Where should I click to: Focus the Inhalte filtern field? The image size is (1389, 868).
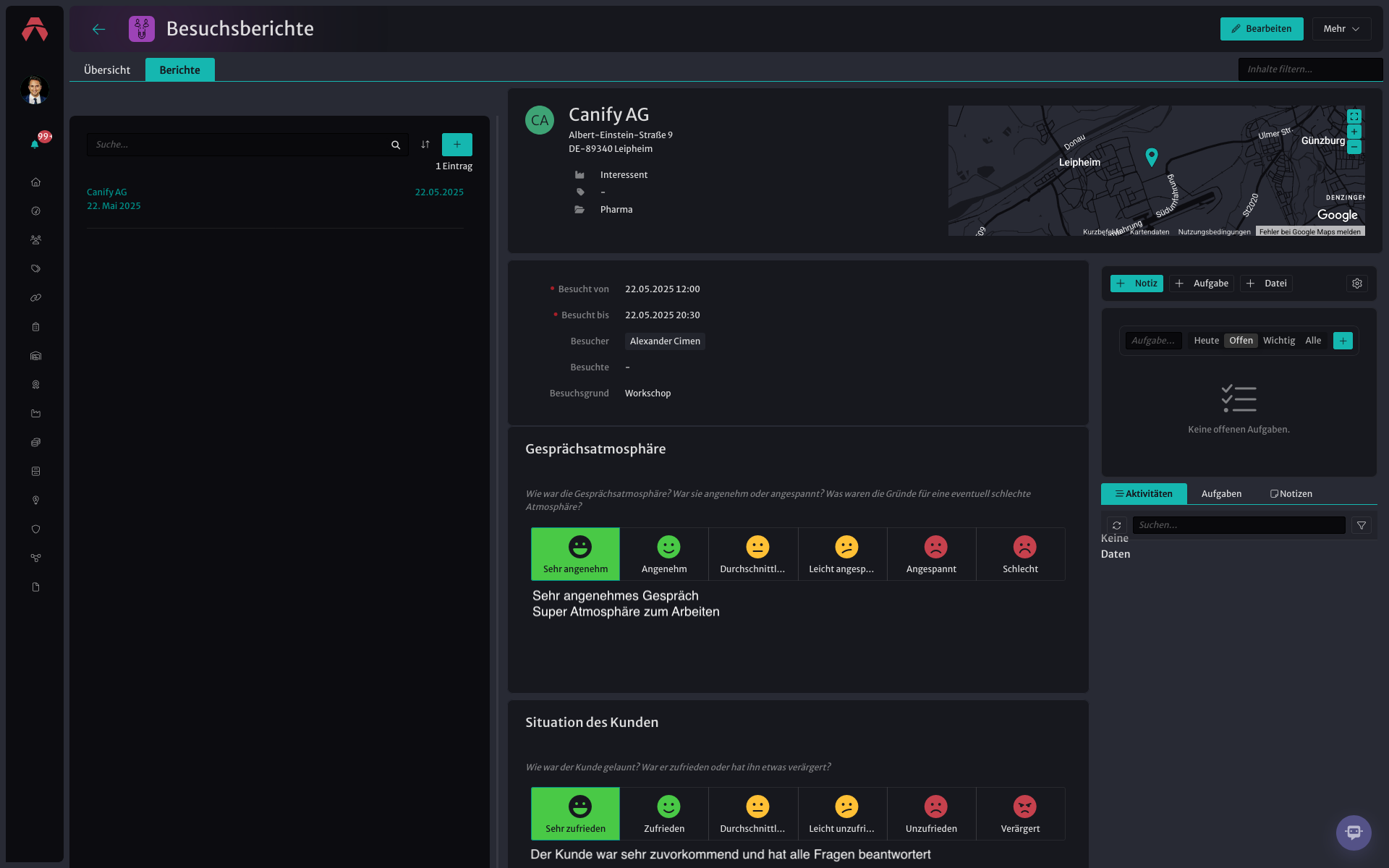click(1310, 69)
